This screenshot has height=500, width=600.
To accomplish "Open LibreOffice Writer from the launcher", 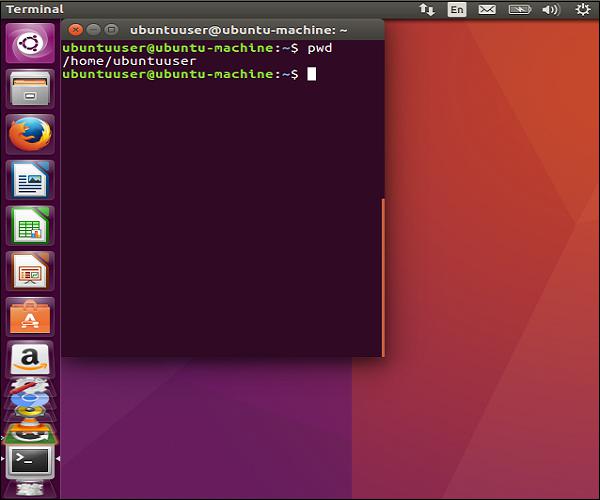I will (30, 180).
